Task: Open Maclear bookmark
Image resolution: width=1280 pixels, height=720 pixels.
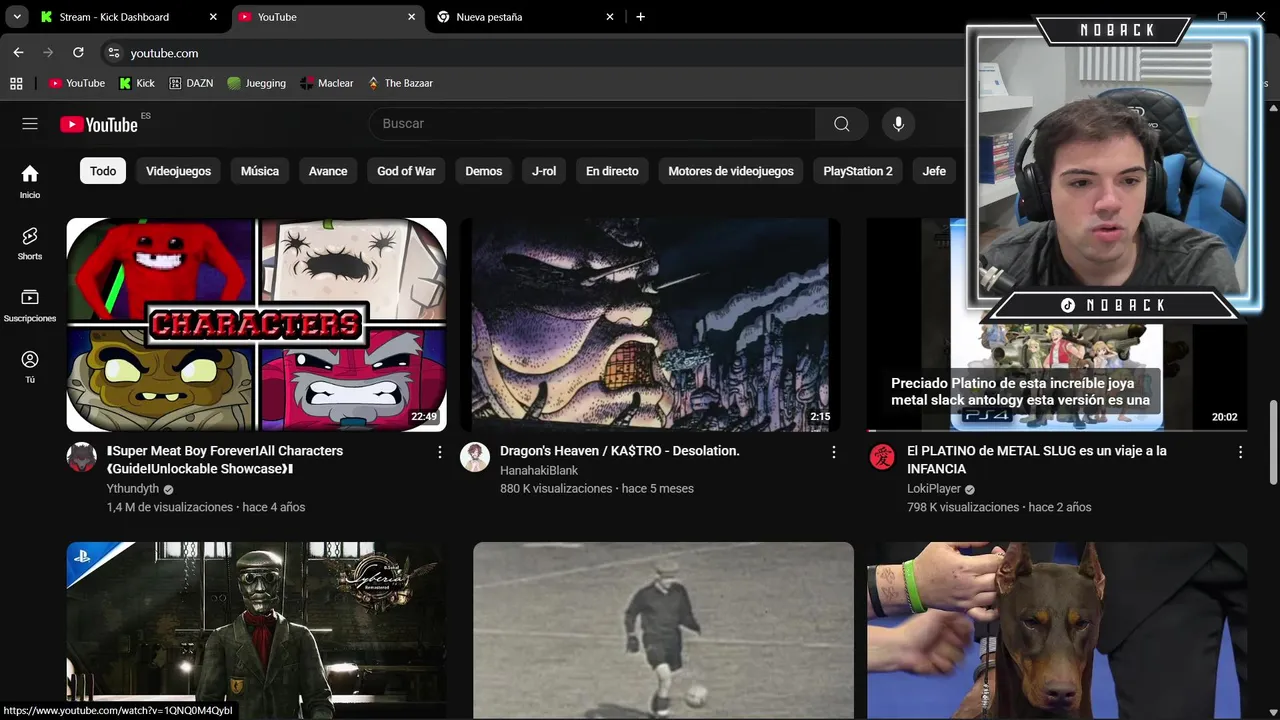Action: 326,83
